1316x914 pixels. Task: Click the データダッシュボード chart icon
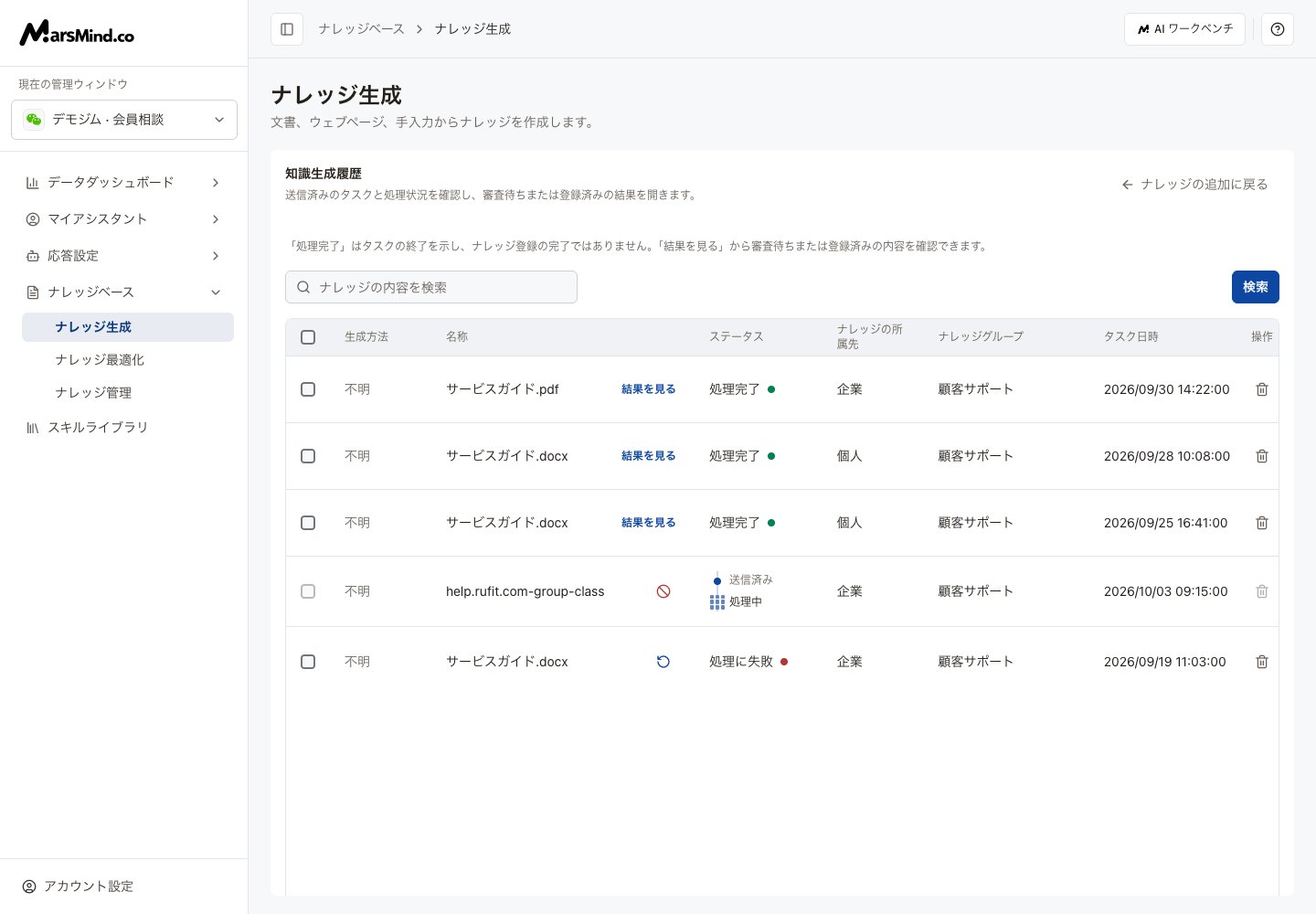[33, 183]
